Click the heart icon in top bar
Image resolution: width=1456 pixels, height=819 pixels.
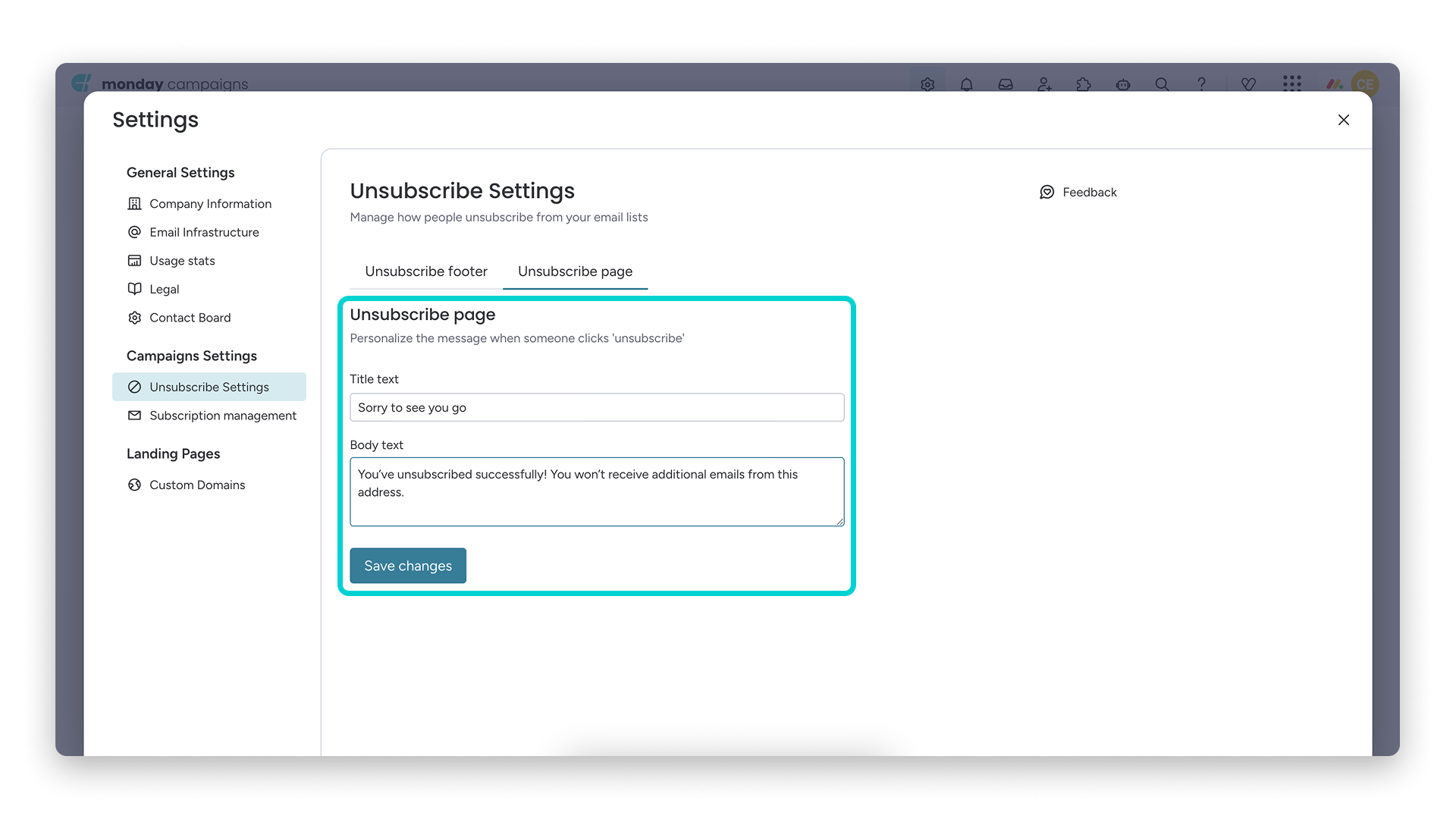[x=1248, y=84]
